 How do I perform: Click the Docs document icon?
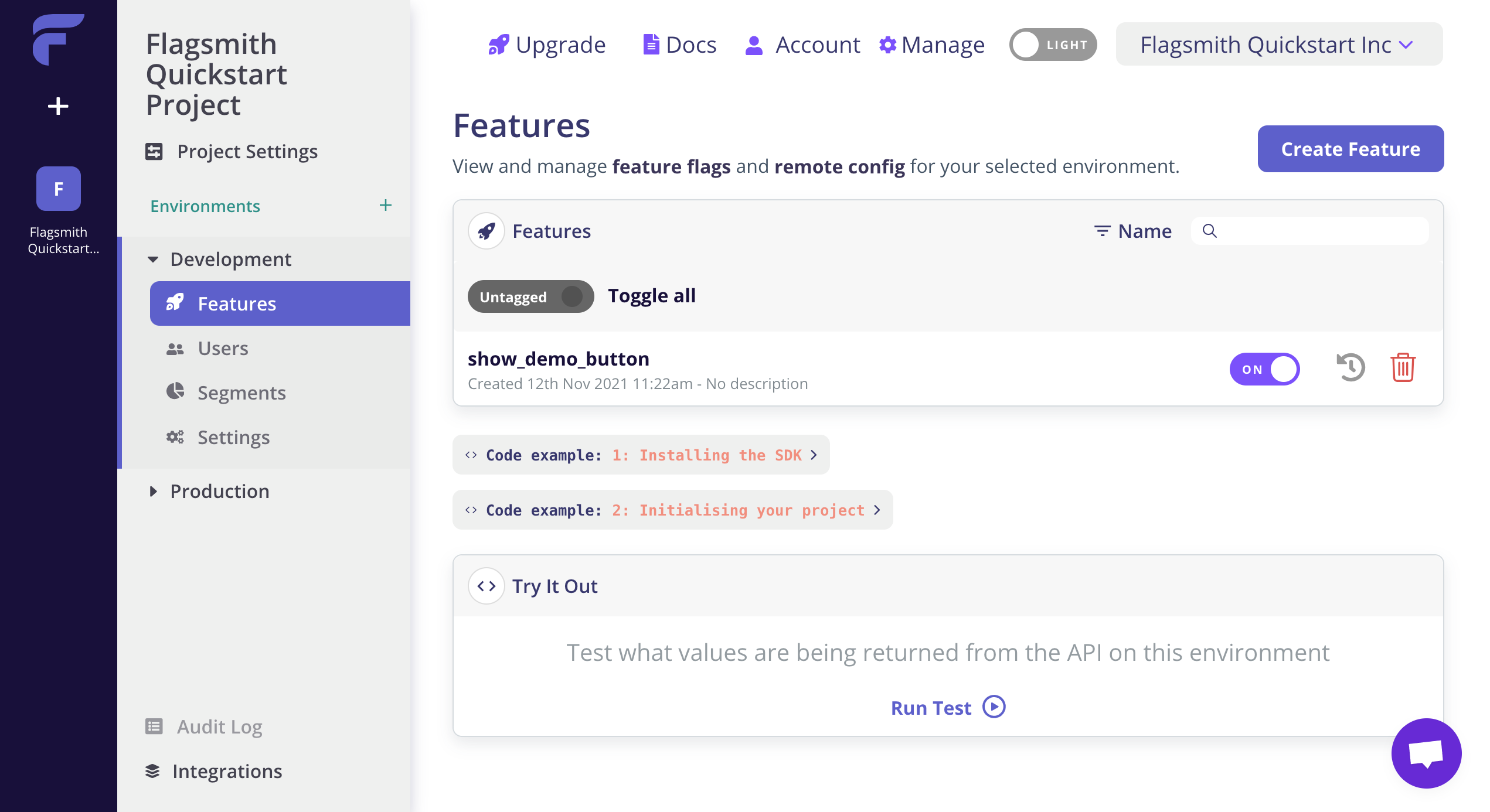click(651, 45)
